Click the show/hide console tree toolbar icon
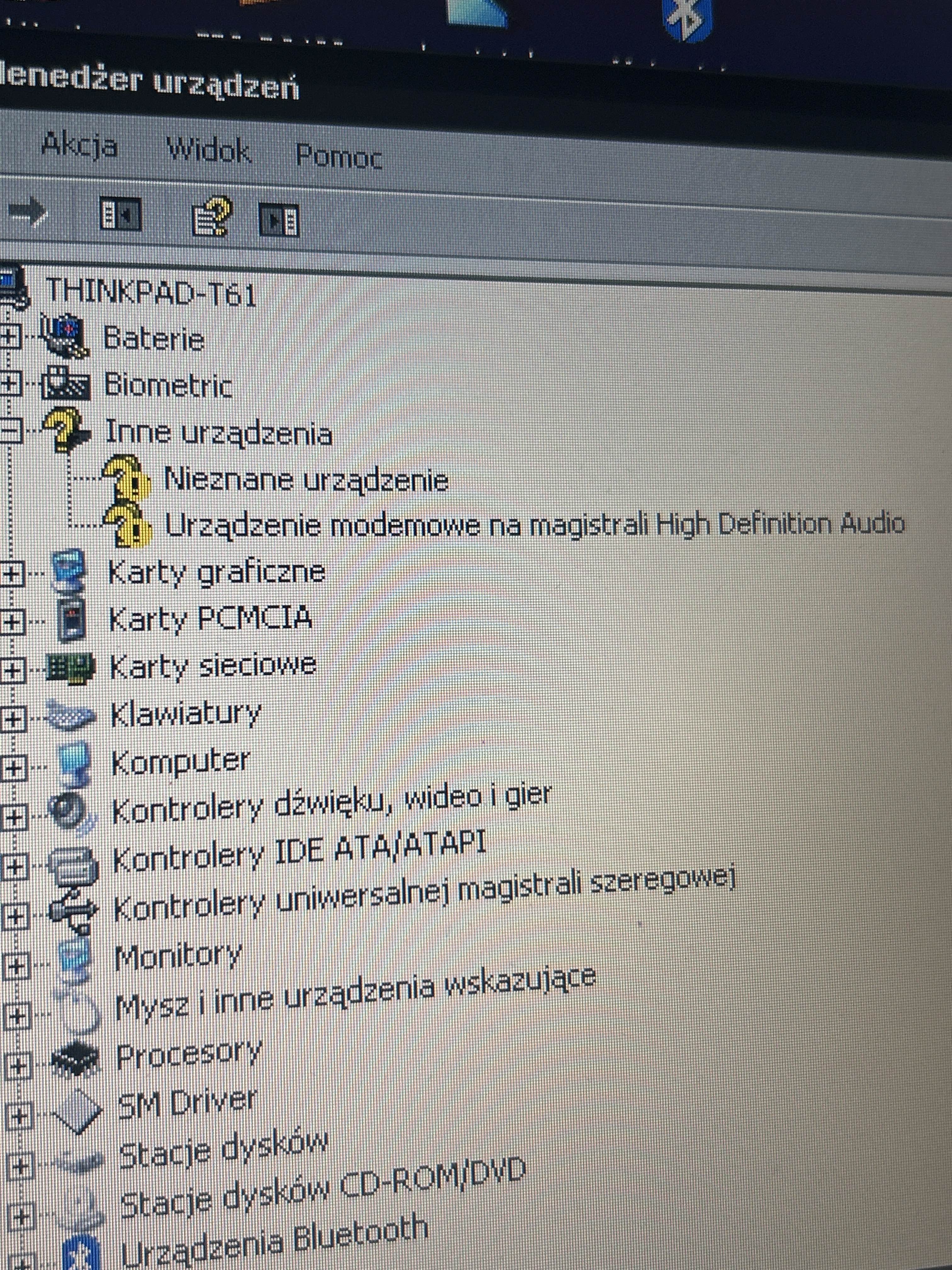 click(x=120, y=214)
